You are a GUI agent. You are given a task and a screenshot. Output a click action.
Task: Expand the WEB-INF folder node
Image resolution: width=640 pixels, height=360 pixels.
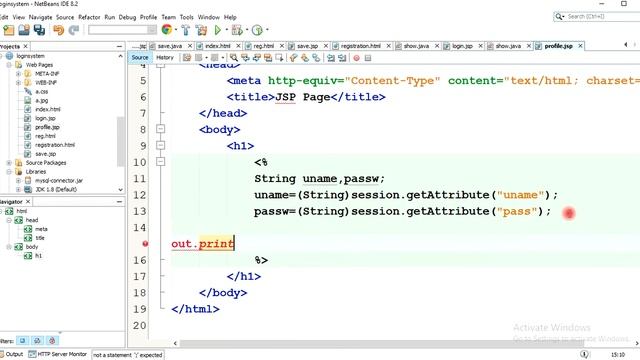[18, 83]
